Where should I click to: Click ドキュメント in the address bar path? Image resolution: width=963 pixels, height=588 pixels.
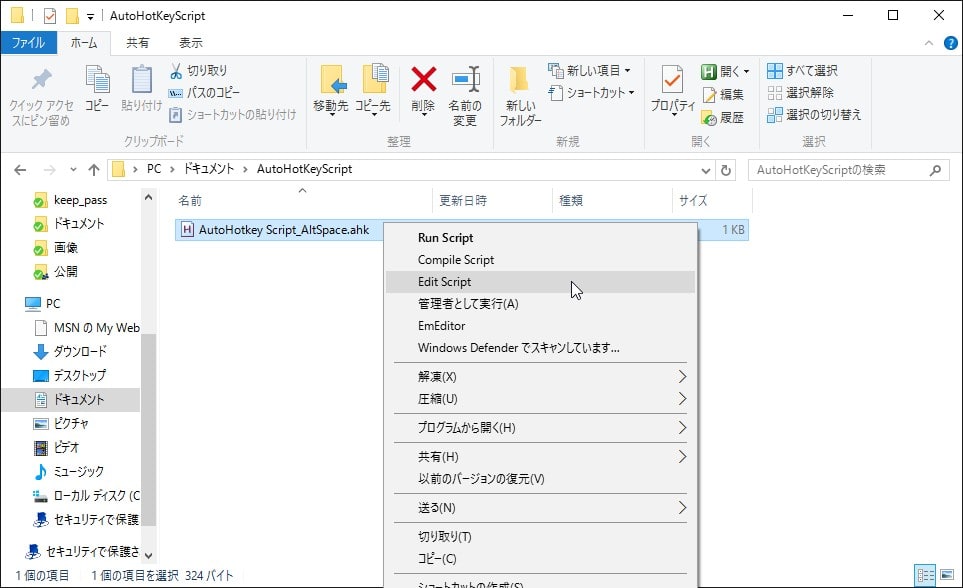point(209,169)
